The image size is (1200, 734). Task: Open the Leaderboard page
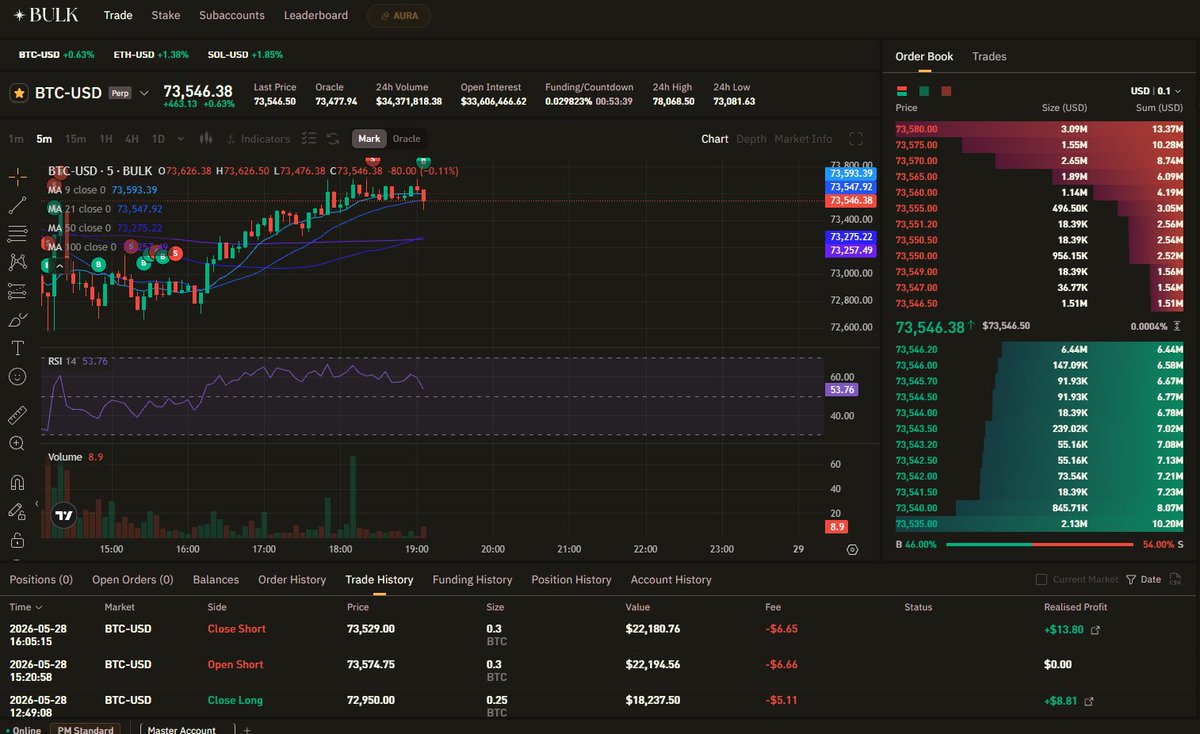(316, 15)
